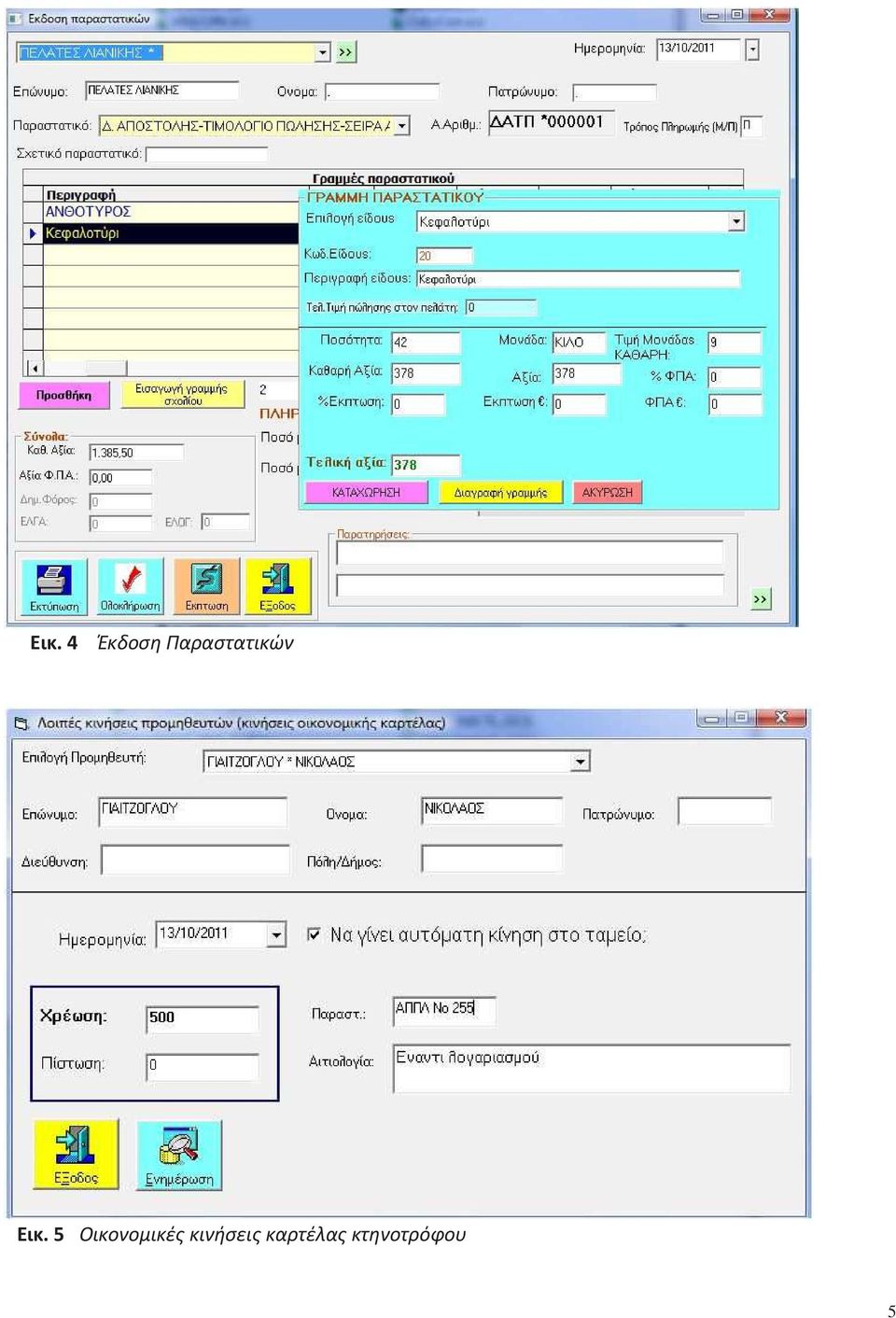Toggle automatic cash register movement checkbox
Image resolution: width=896 pixels, height=1318 pixels.
click(315, 934)
